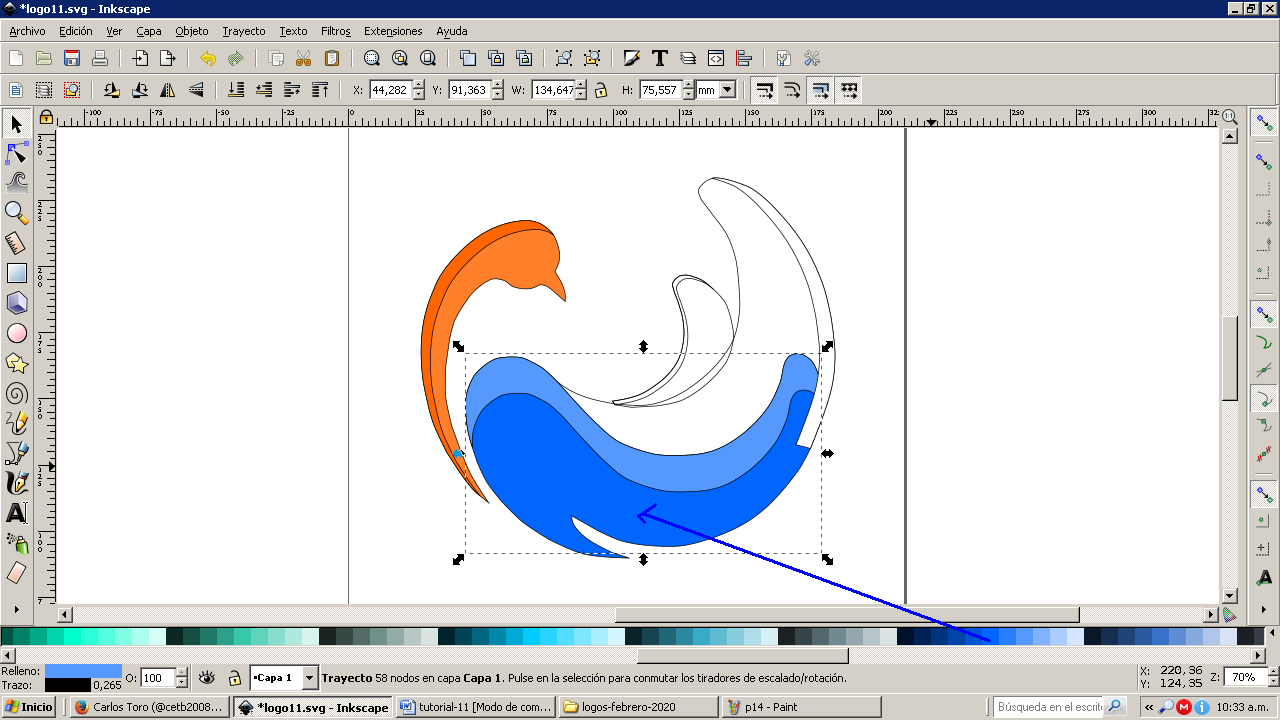Screen dimensions: 1280x720
Task: Open the Archivo menu
Action: [27, 31]
